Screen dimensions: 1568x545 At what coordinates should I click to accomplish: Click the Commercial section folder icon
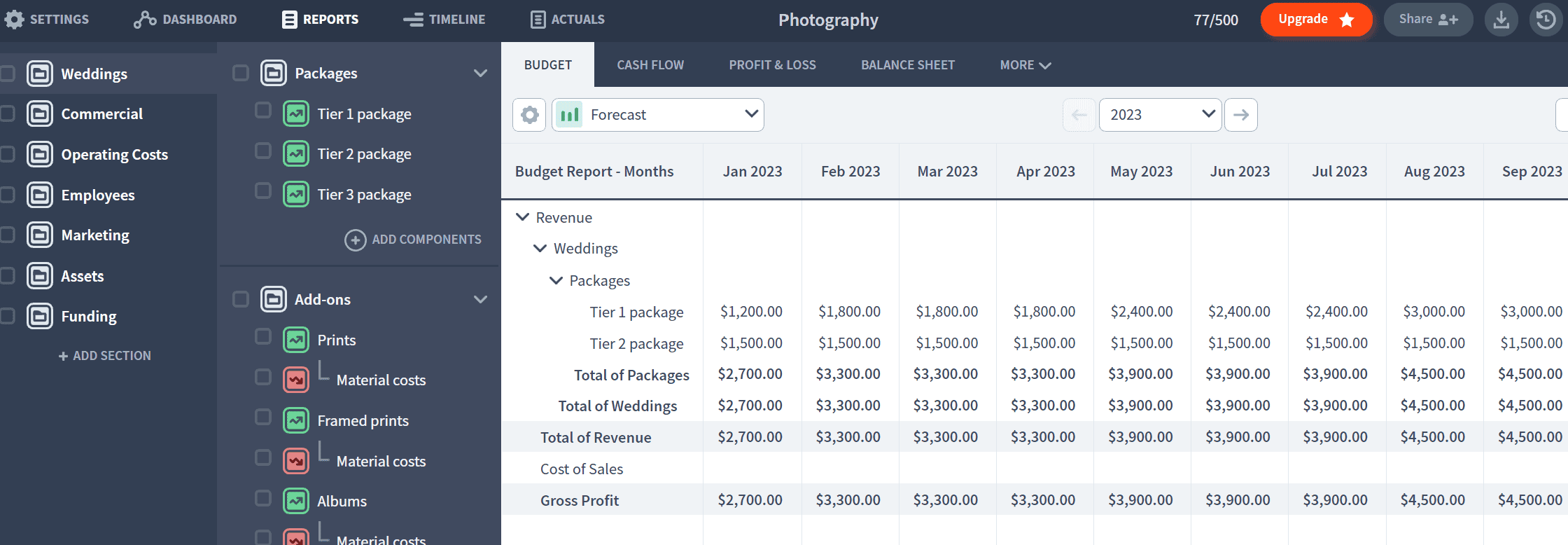click(40, 113)
